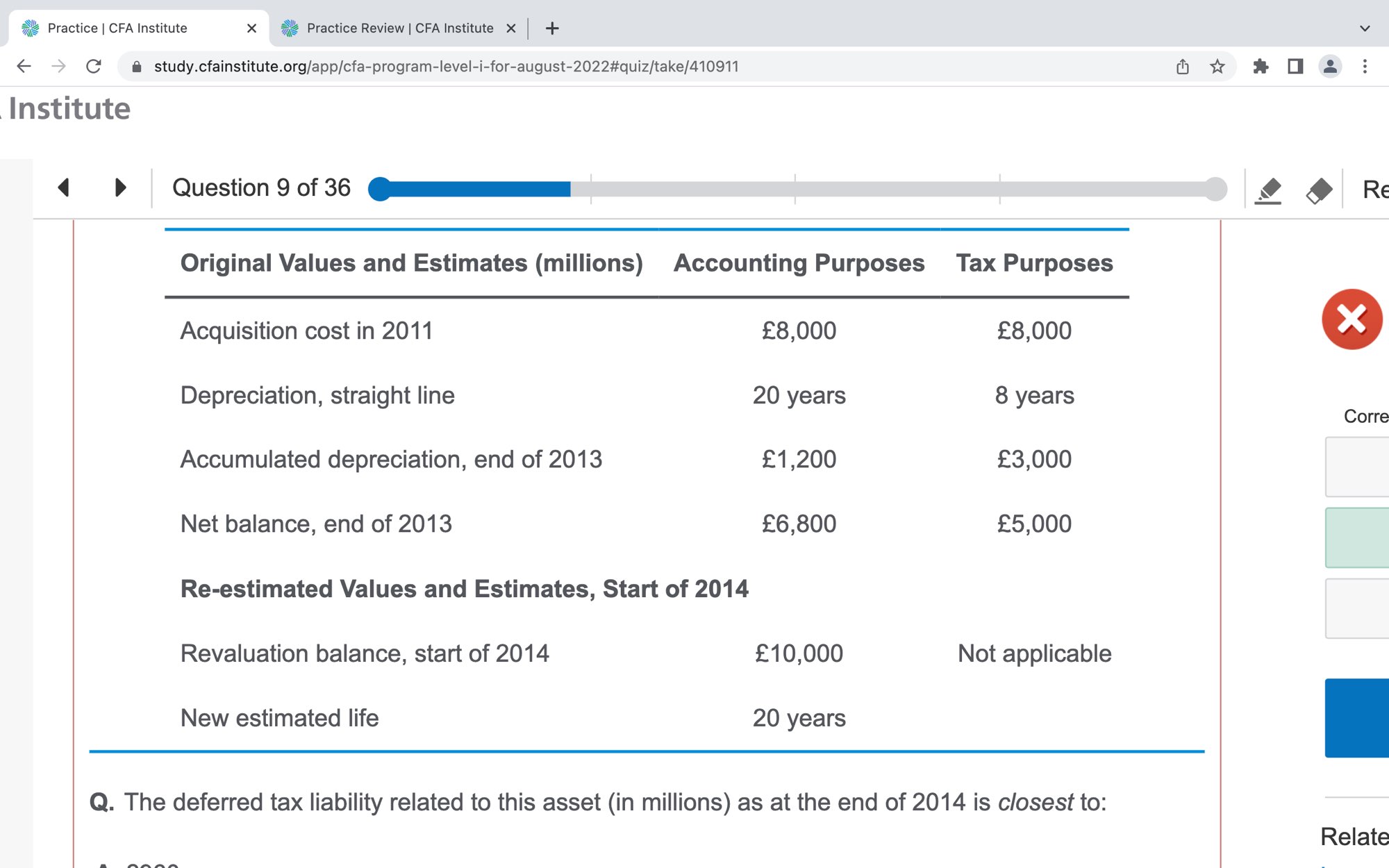Go to next question arrow

[x=120, y=187]
